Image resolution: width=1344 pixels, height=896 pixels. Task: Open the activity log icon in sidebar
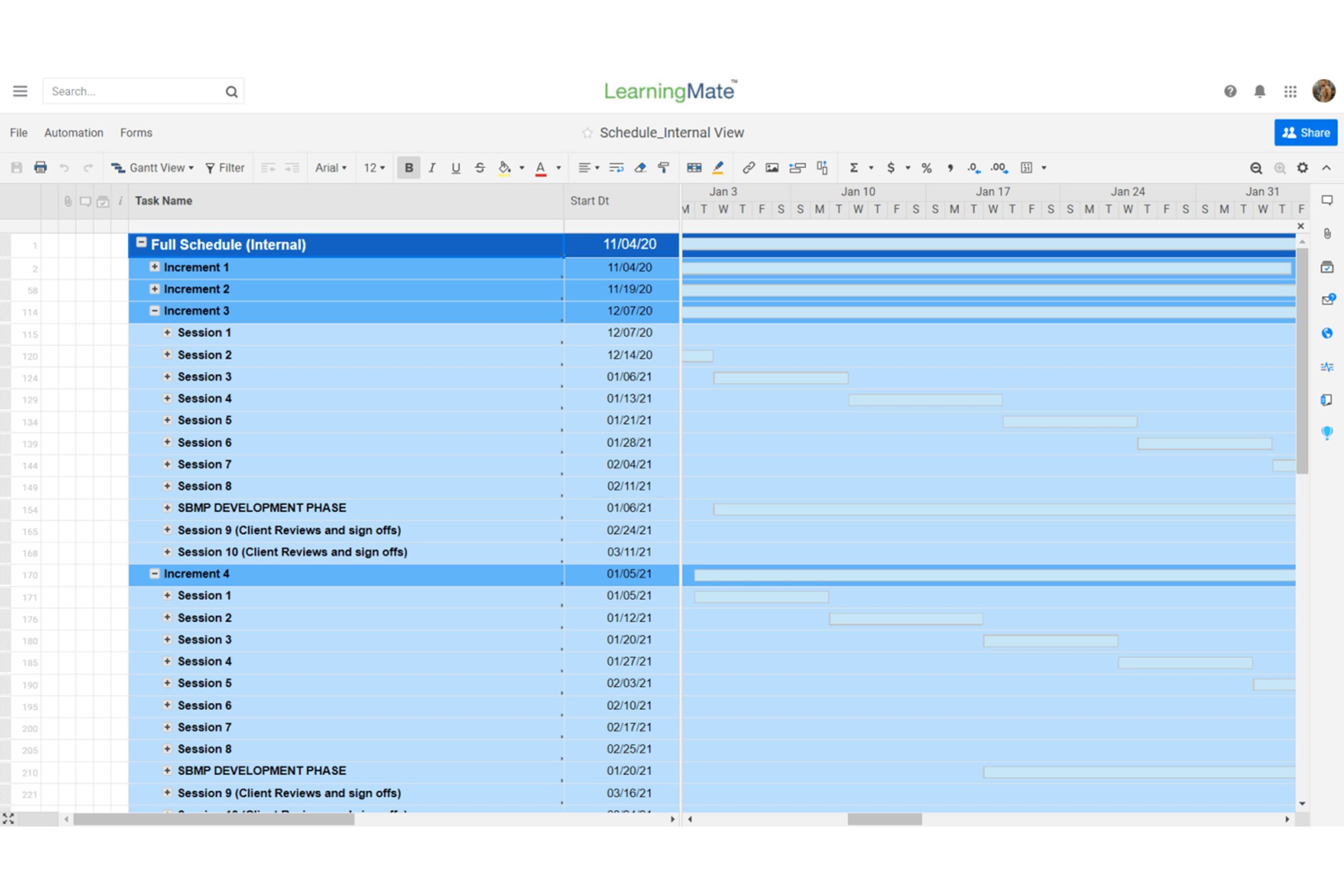1327,367
